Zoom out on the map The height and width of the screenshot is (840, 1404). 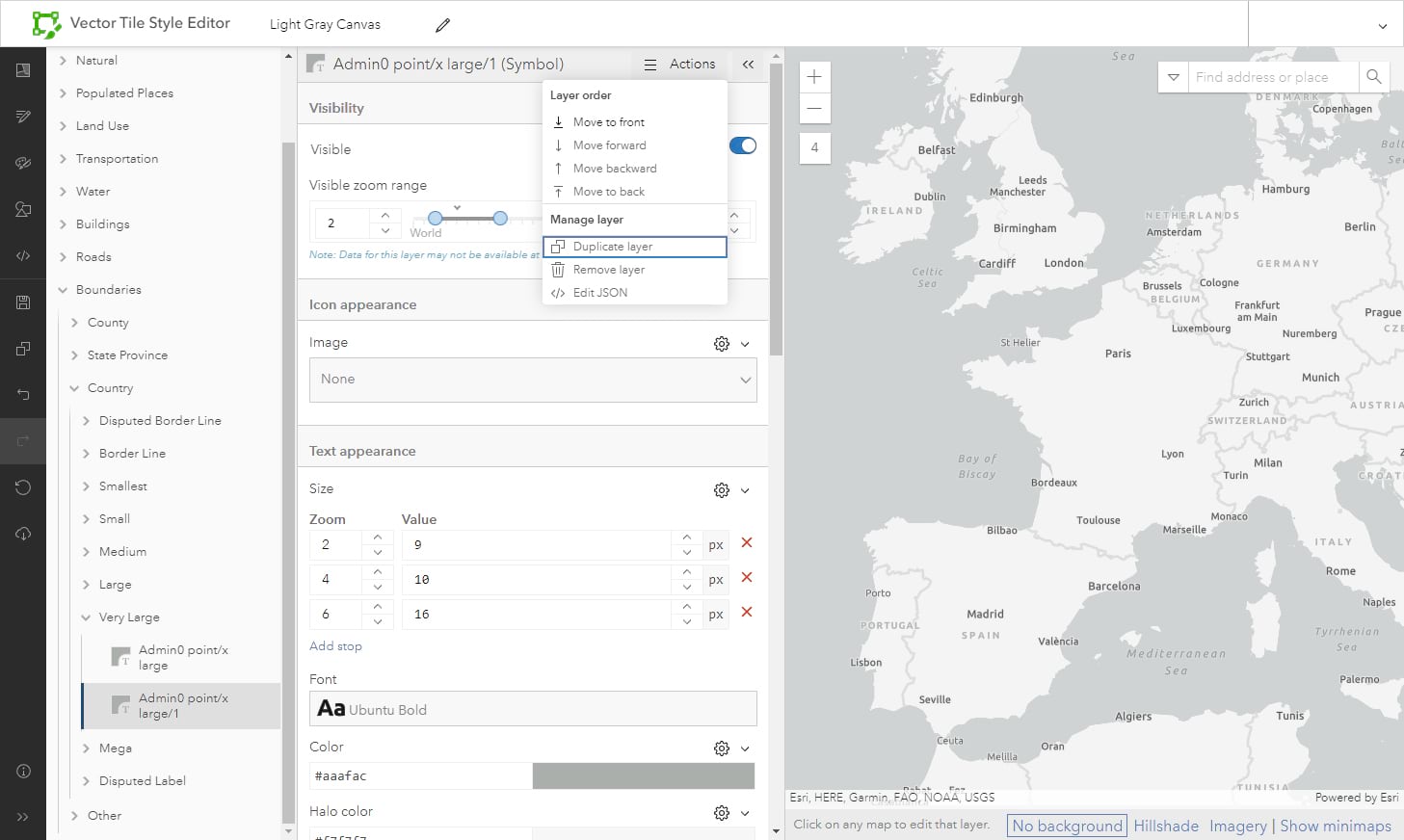[814, 108]
